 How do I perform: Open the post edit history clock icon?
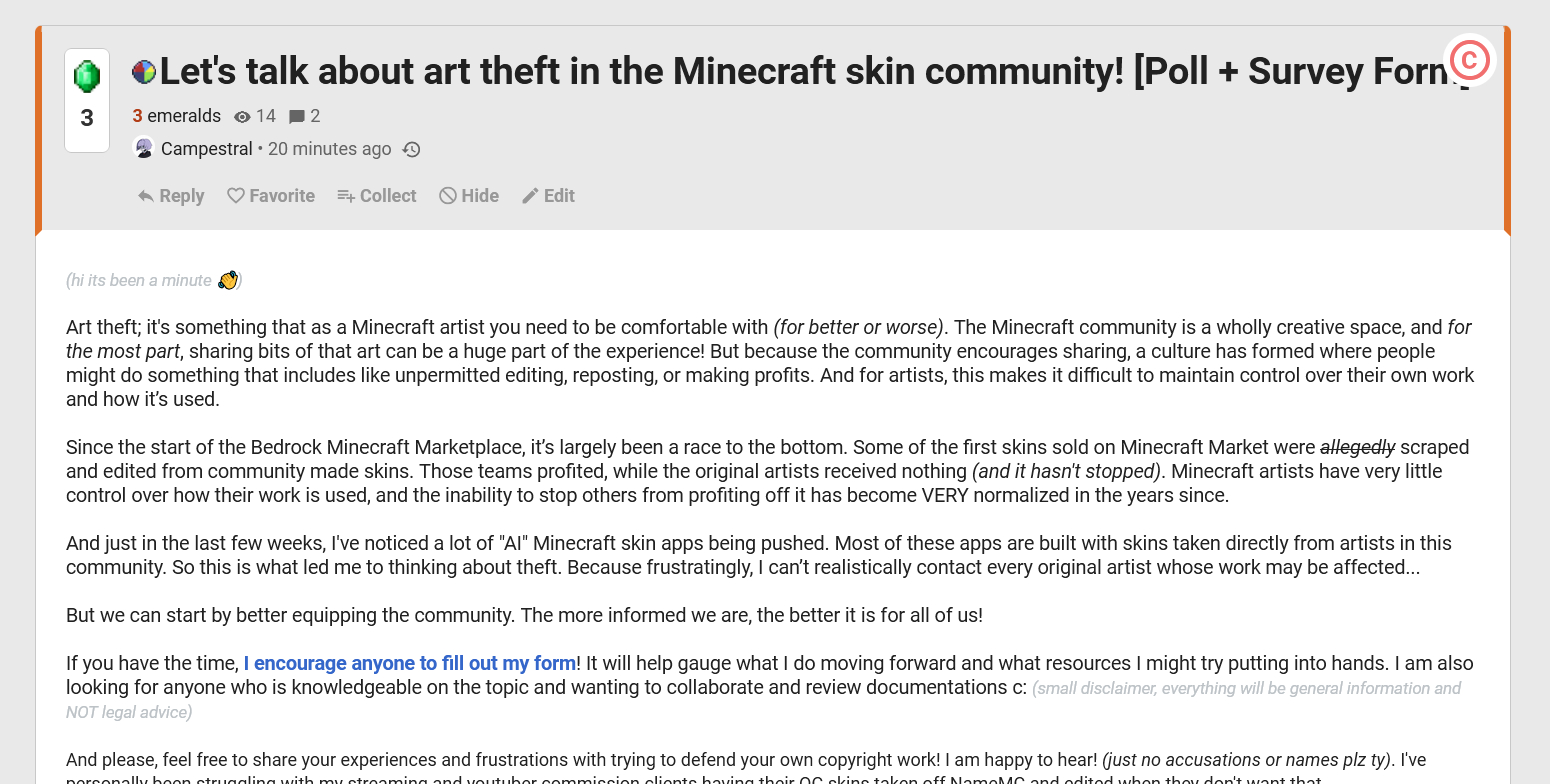411,150
